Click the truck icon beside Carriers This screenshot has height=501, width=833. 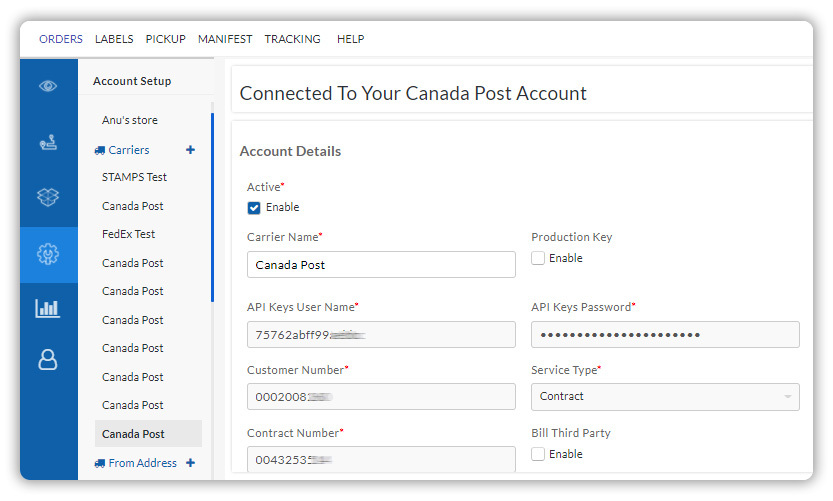[x=99, y=150]
